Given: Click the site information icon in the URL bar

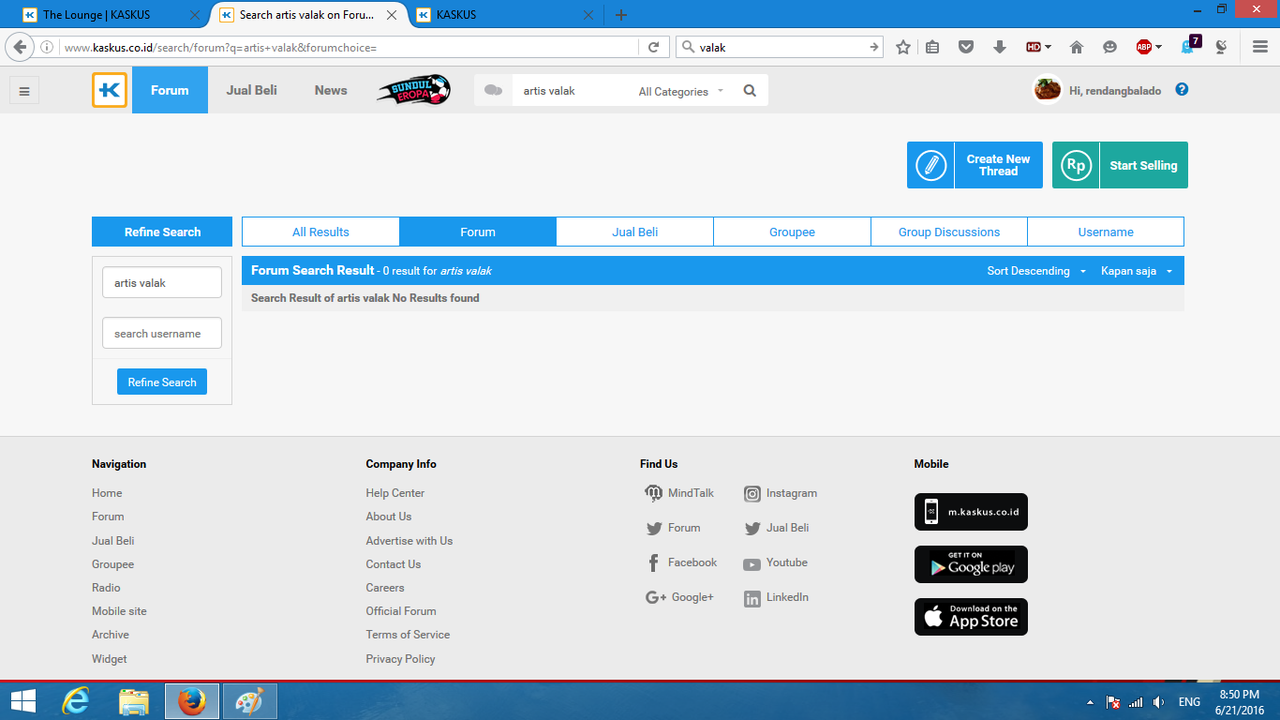Looking at the screenshot, I should click(47, 47).
